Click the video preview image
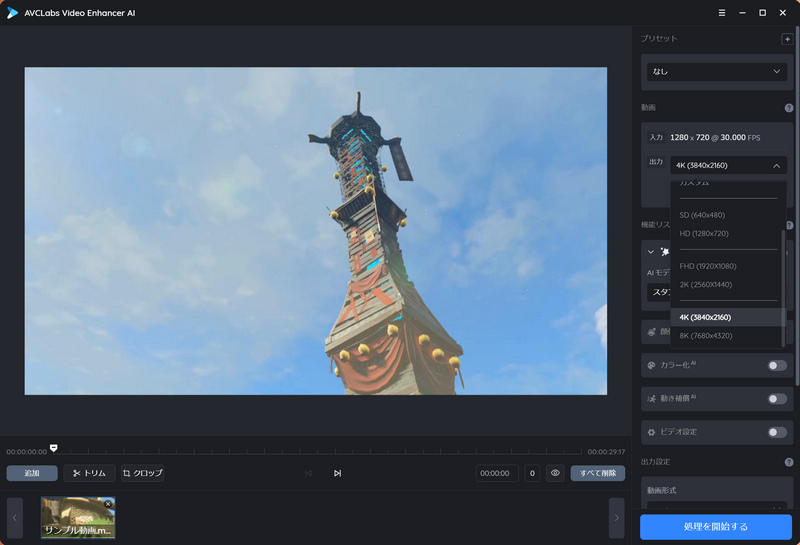Screen dimensions: 800x545 coord(316,231)
